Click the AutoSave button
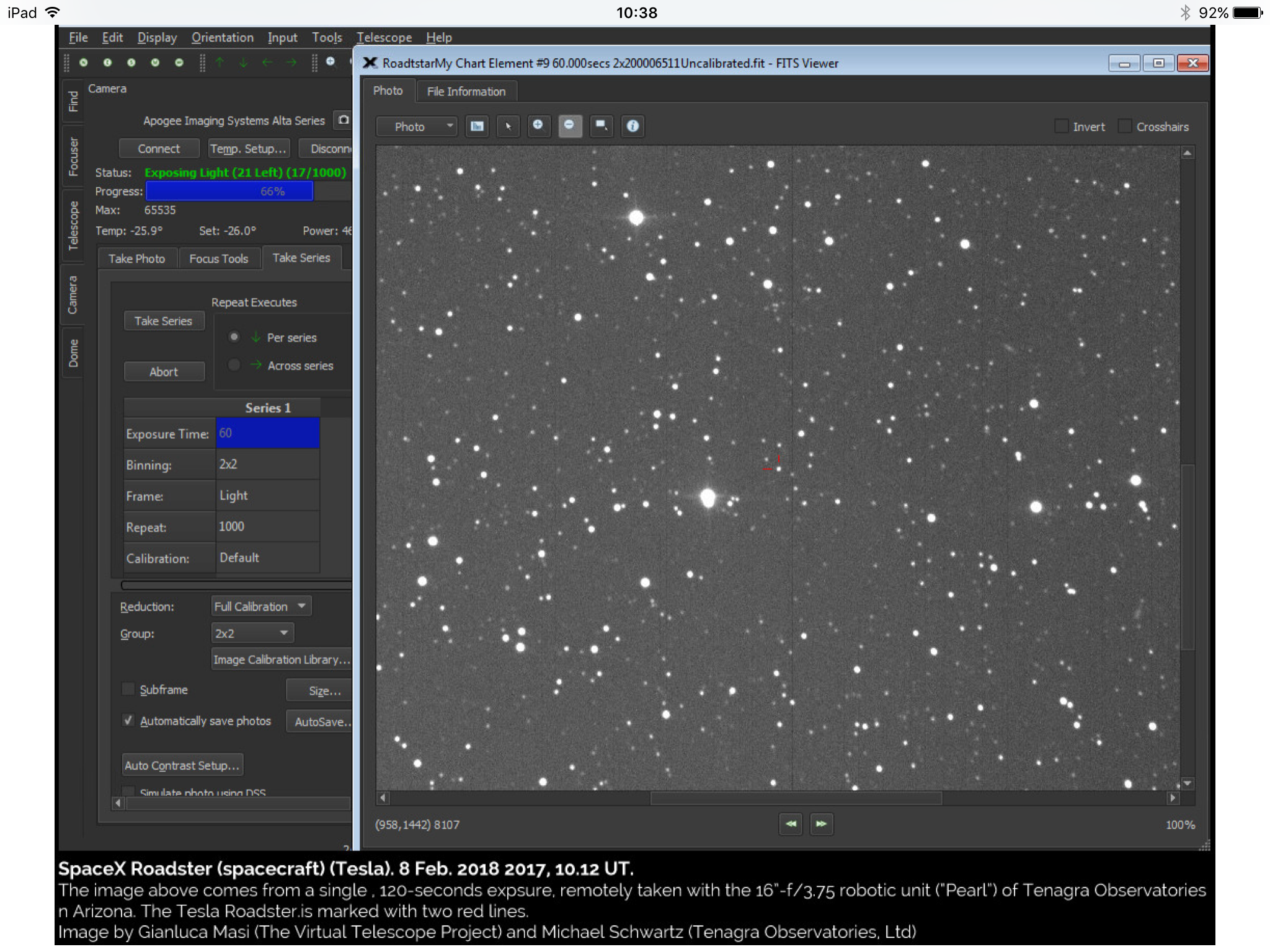Viewport: 1270px width, 952px height. (319, 721)
